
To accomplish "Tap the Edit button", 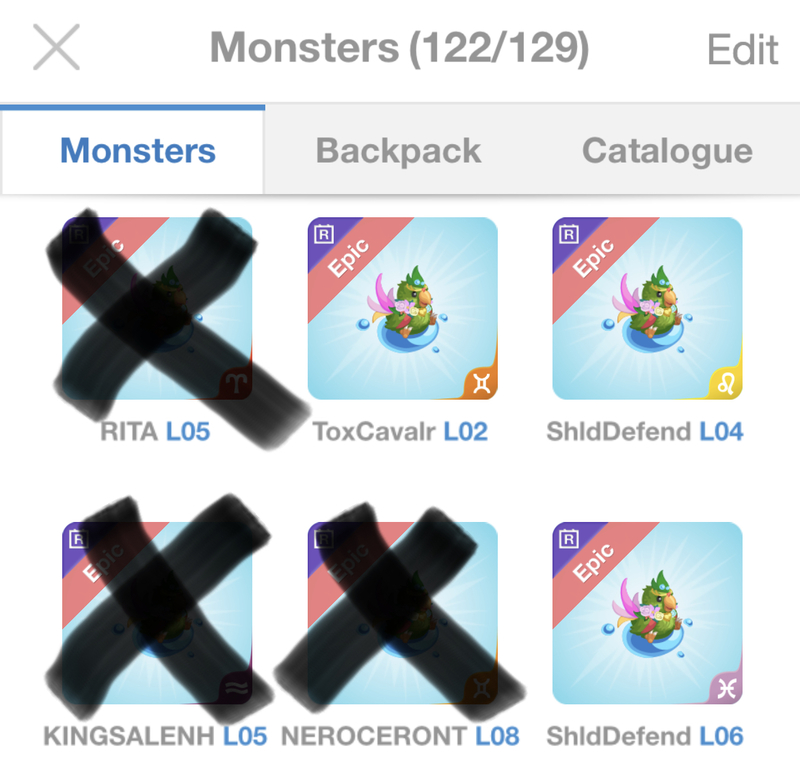I will click(742, 50).
